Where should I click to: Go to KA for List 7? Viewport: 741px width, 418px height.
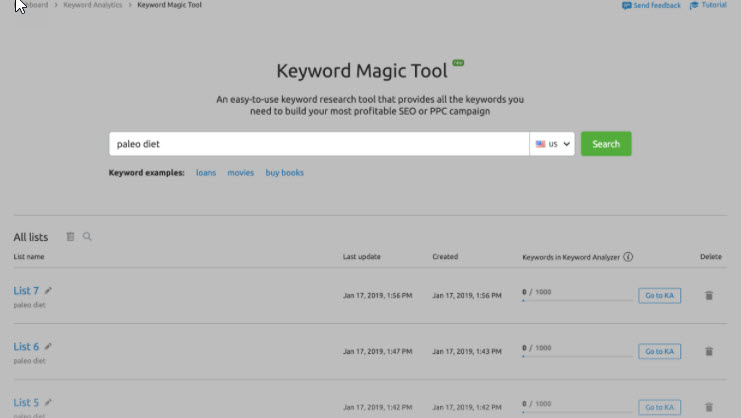(659, 296)
